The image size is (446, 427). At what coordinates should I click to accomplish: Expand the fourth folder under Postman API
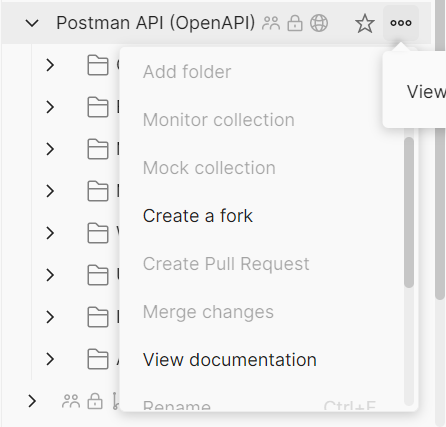[x=50, y=191]
